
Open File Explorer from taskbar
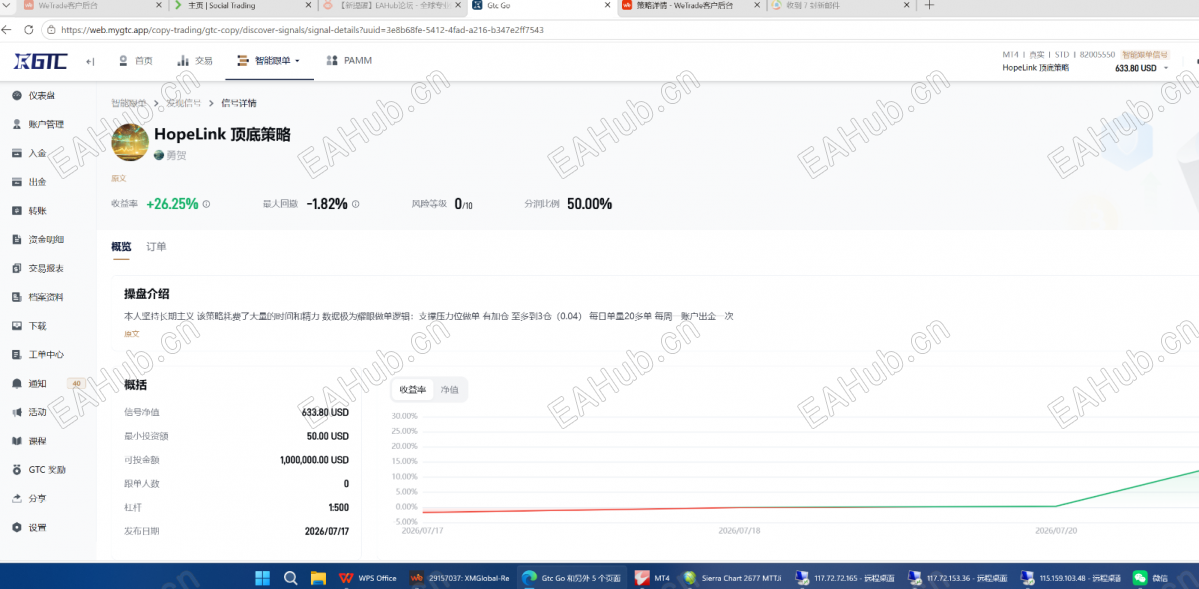click(x=319, y=578)
